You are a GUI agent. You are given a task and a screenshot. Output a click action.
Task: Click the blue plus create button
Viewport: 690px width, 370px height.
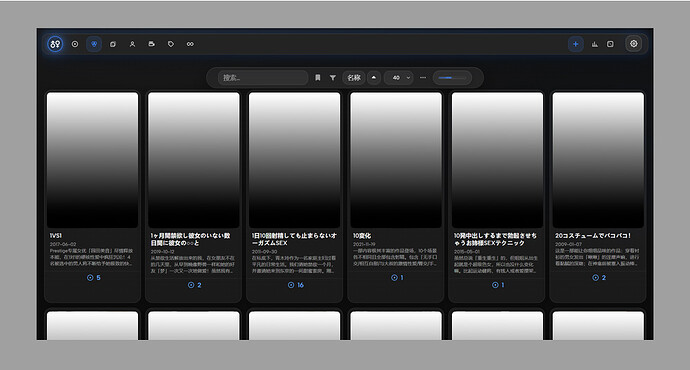(575, 44)
